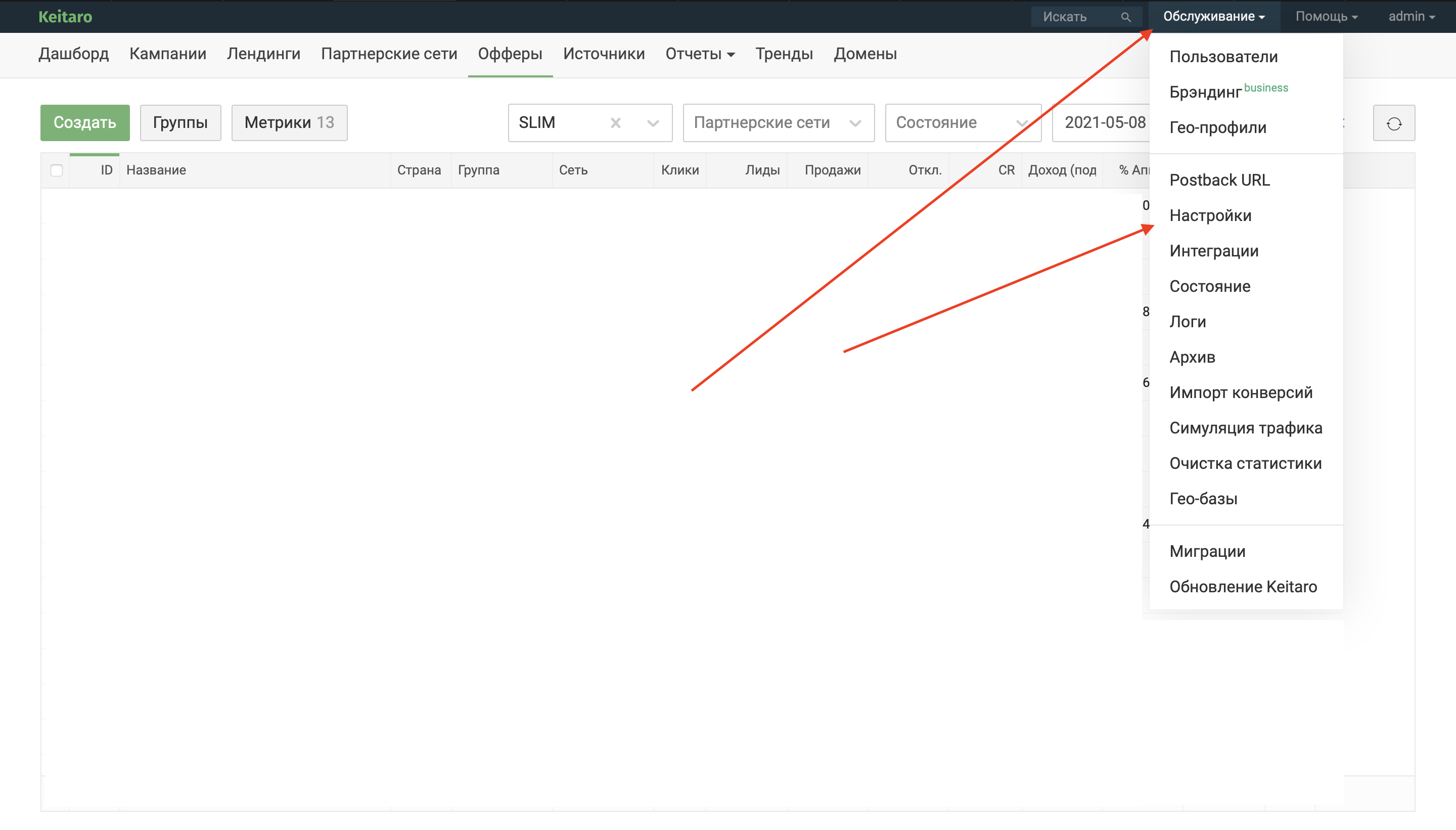Choose Очистка статистики menu item

(1245, 463)
